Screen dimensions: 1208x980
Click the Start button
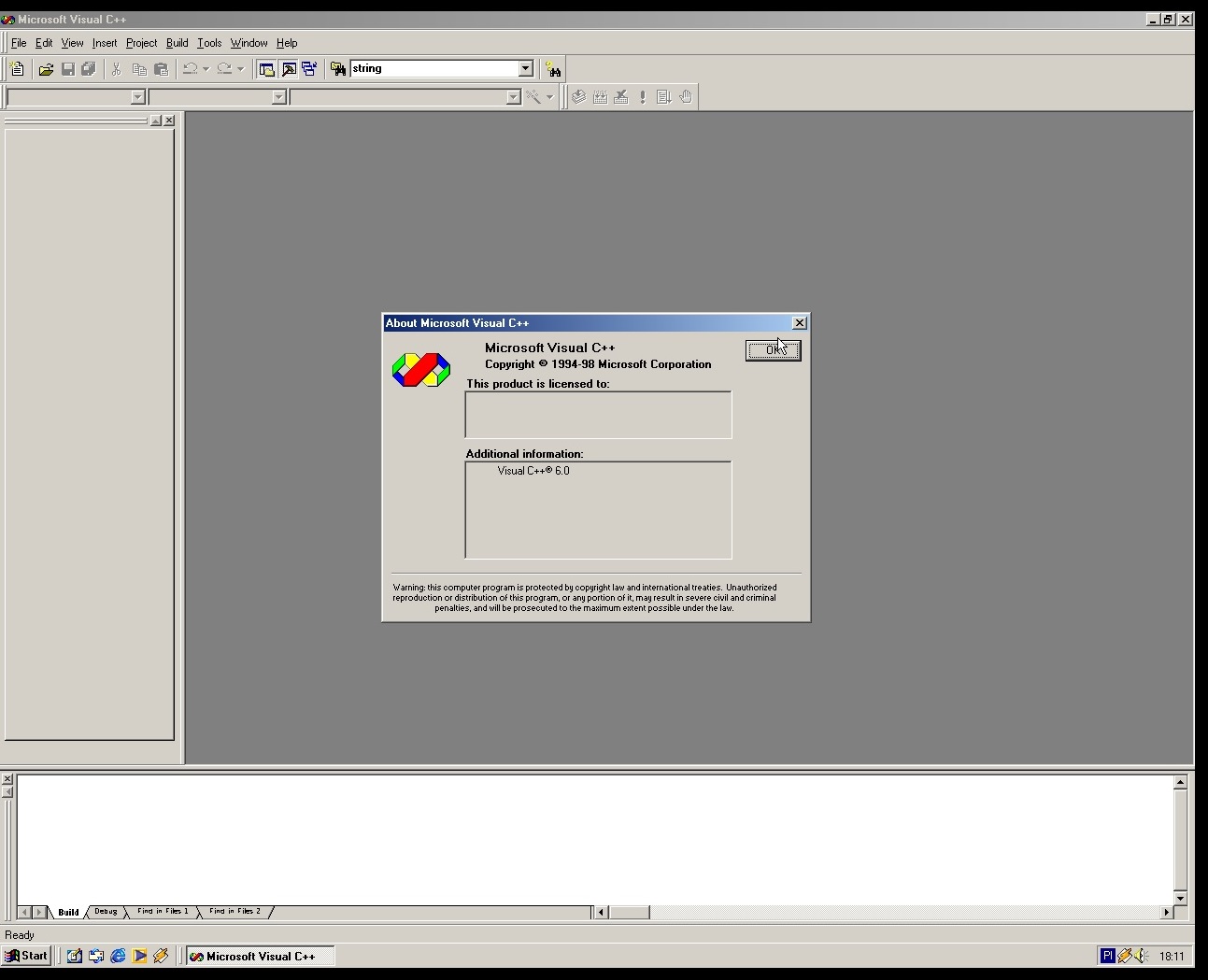26,956
